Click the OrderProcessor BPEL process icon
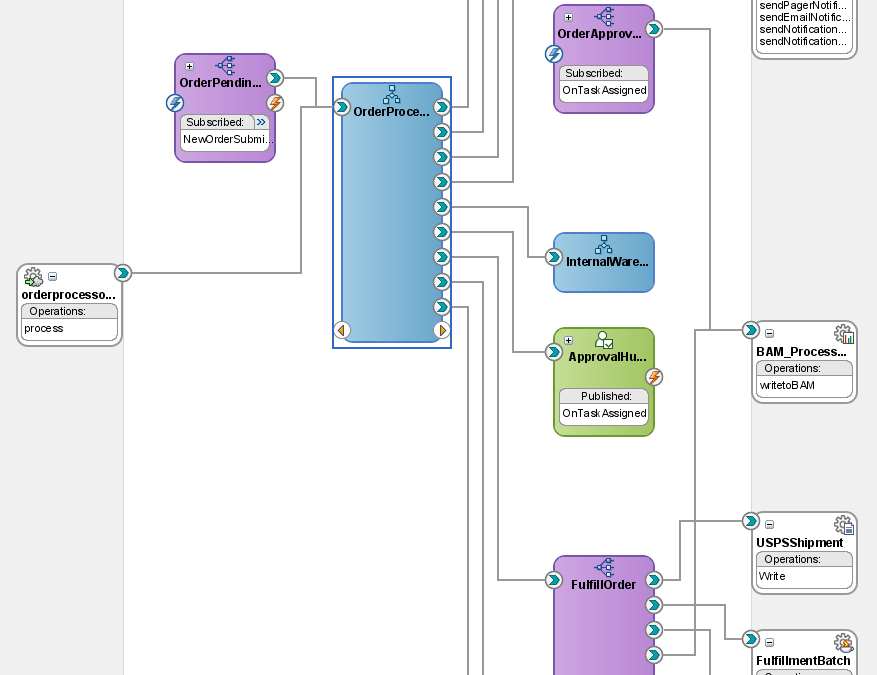Viewport: 877px width, 675px height. pos(392,95)
